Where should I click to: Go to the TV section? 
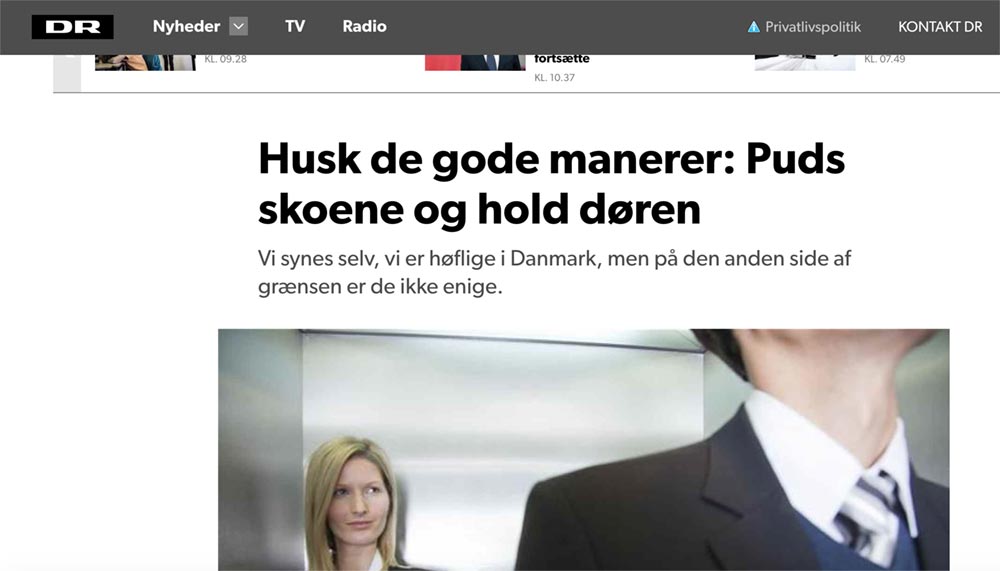(x=295, y=26)
